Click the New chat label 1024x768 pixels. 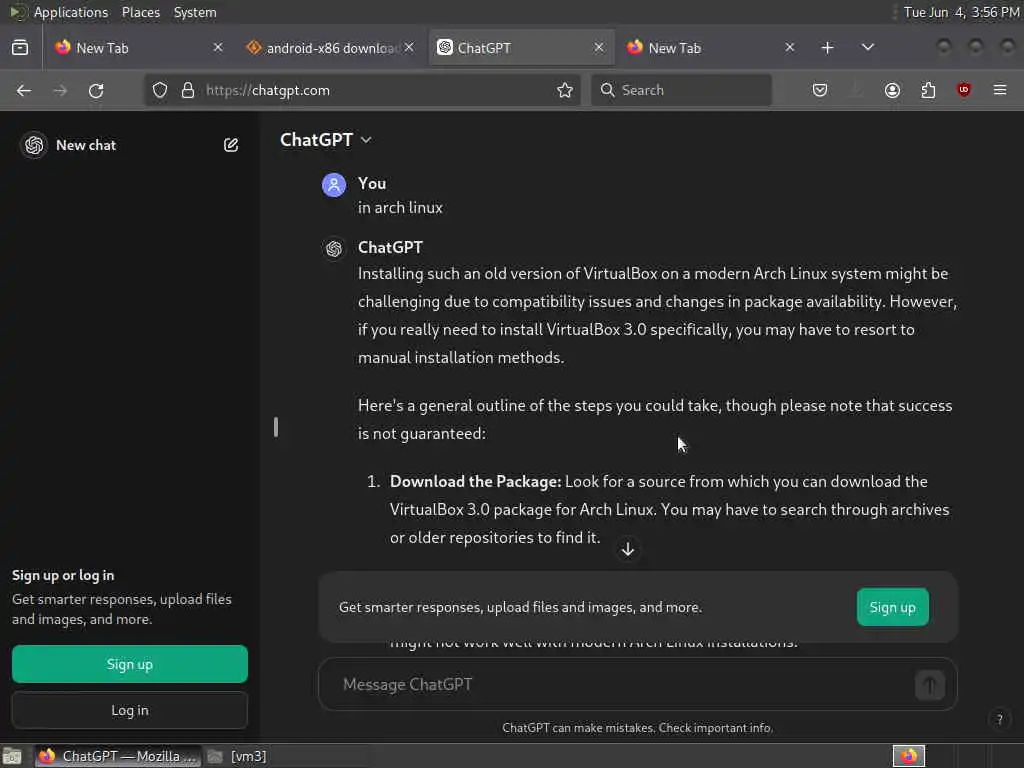coord(86,146)
